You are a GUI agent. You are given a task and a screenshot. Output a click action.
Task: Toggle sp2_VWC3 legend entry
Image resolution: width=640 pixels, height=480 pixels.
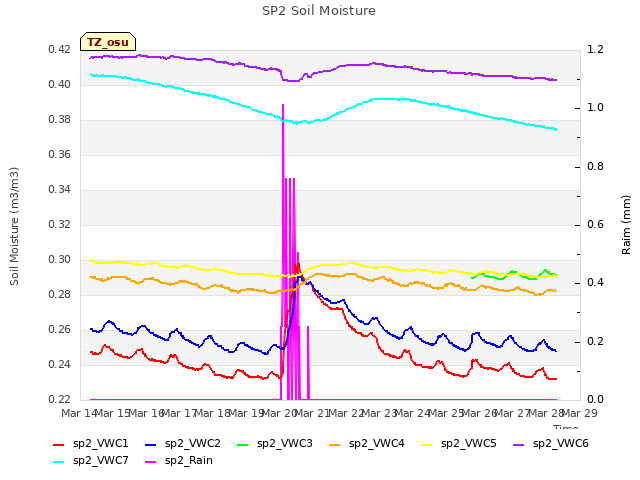click(275, 443)
